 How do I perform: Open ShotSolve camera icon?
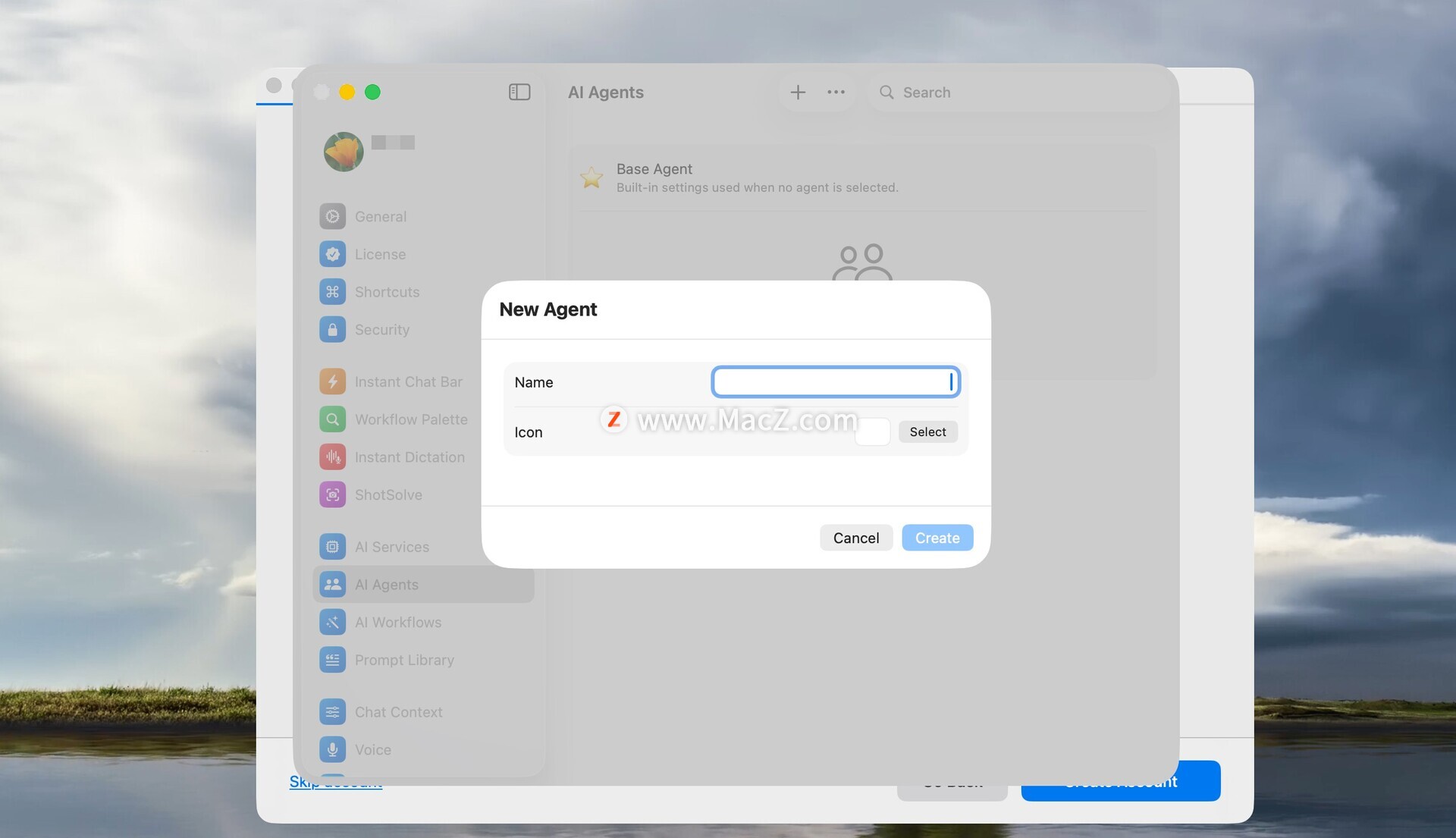point(332,495)
